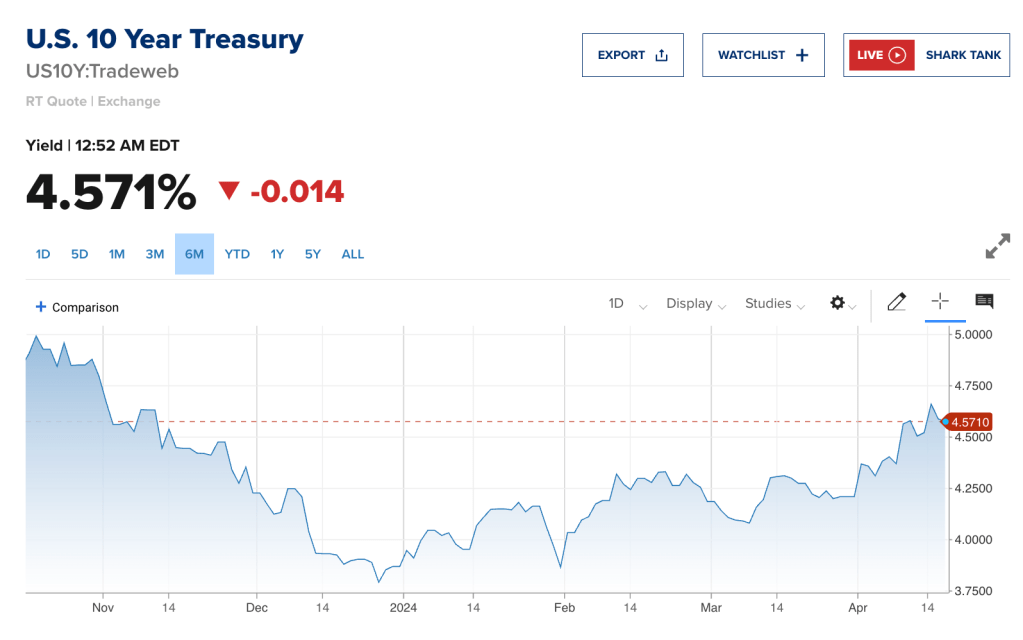Open chart settings gear icon

(838, 303)
